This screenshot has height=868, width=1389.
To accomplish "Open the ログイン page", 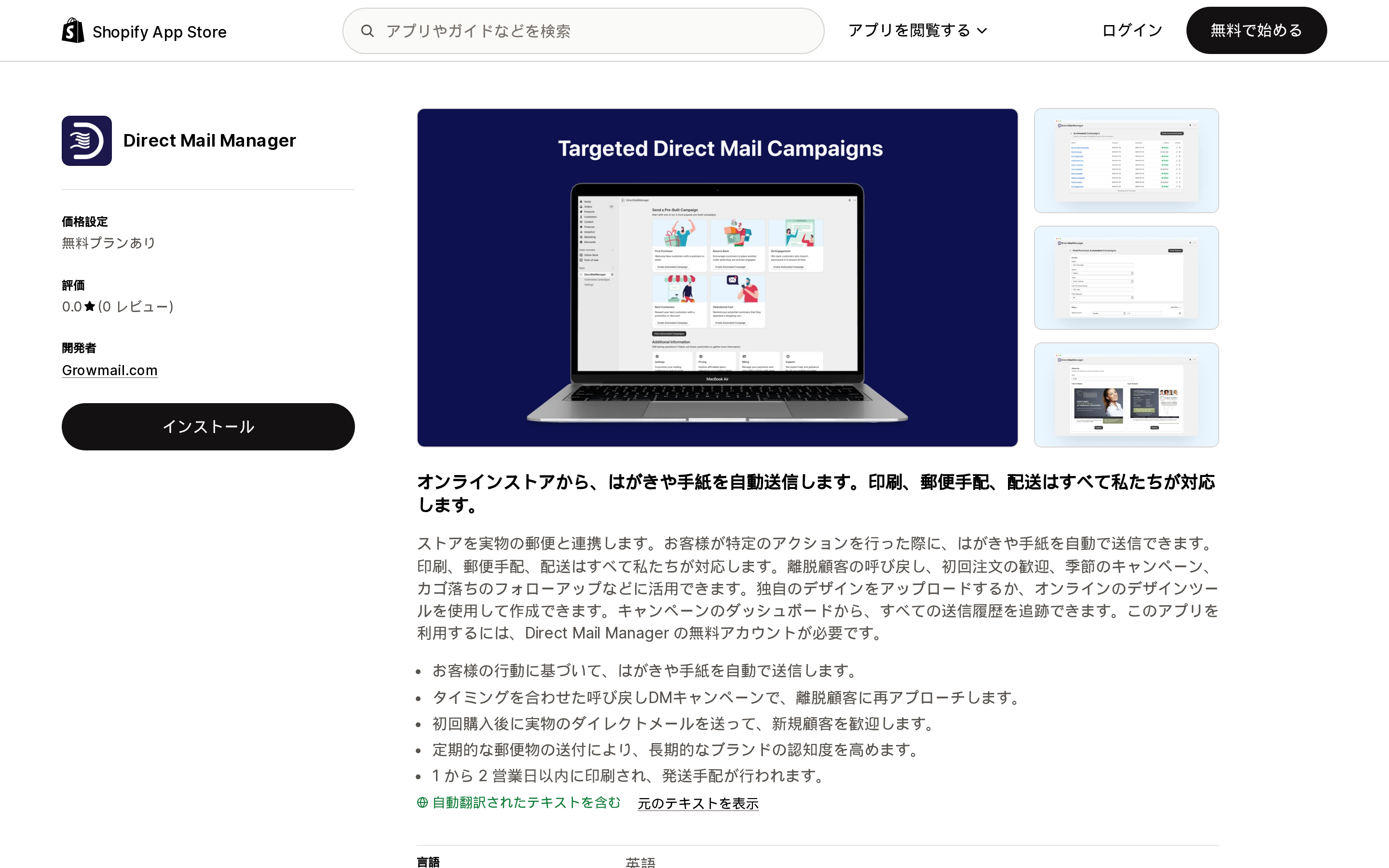I will (1132, 30).
